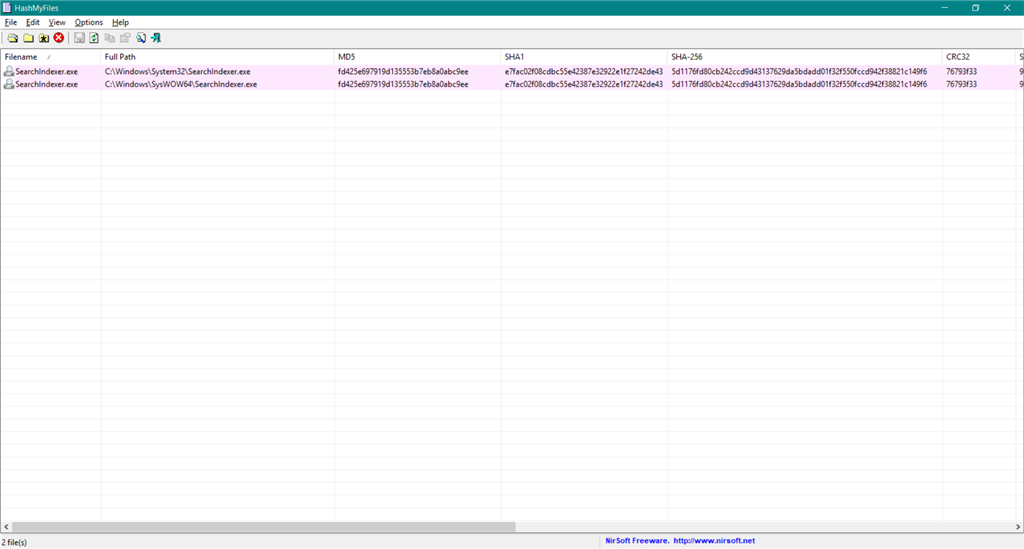Viewport: 1024px width, 549px height.
Task: Select the C:\Windows\System32\SearchIndexer.exe path cell
Action: pos(178,72)
